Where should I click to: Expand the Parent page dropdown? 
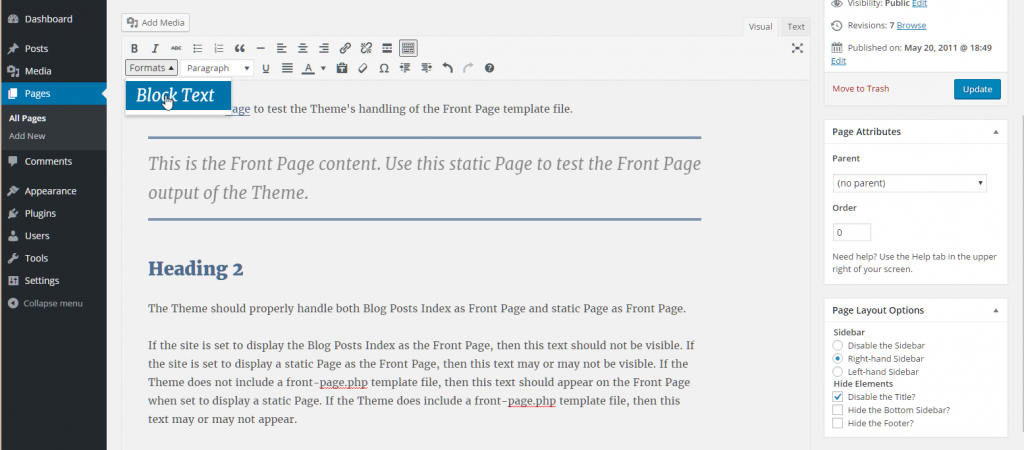pos(910,183)
